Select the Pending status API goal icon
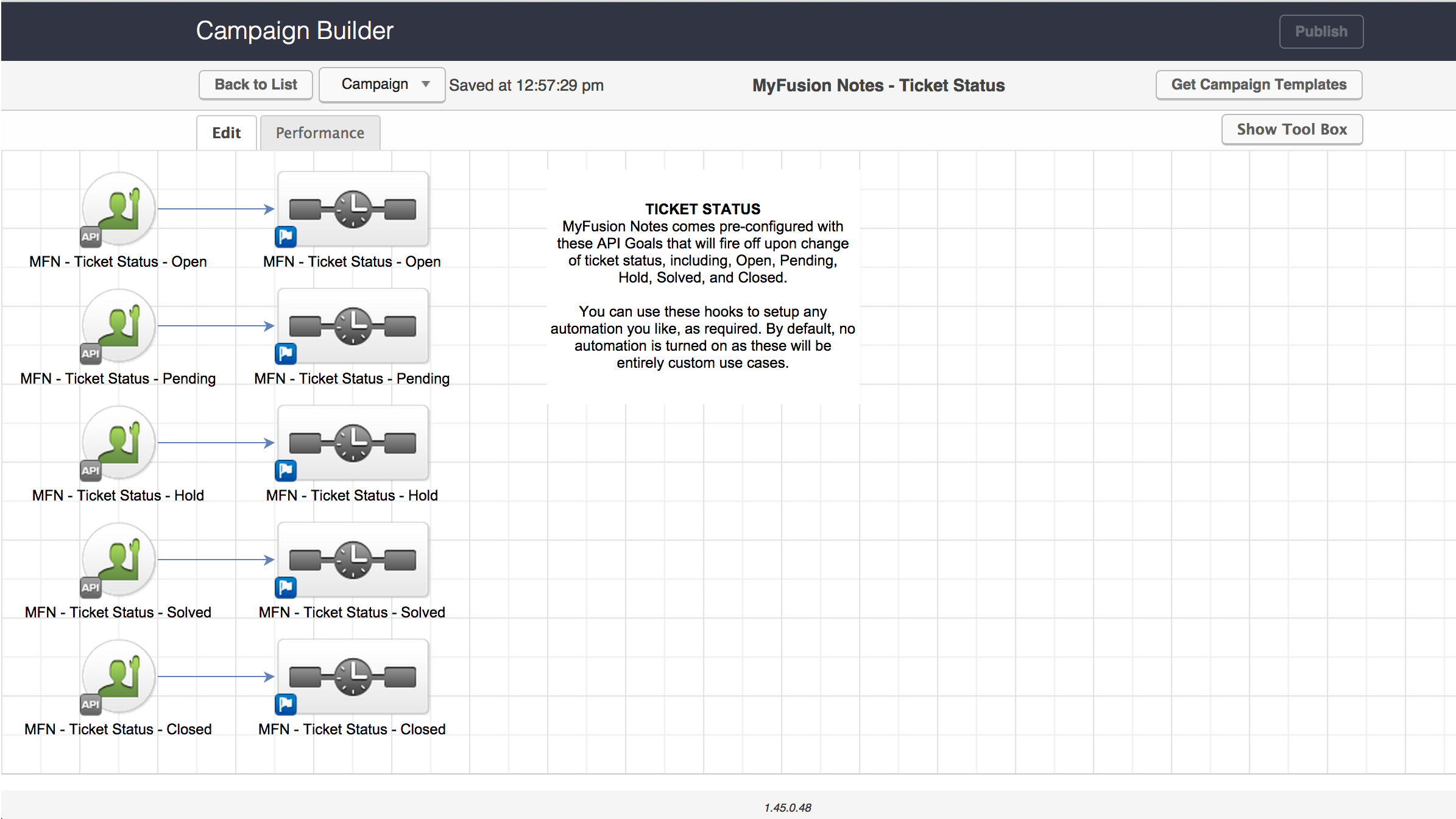The height and width of the screenshot is (819, 1456). 119,326
